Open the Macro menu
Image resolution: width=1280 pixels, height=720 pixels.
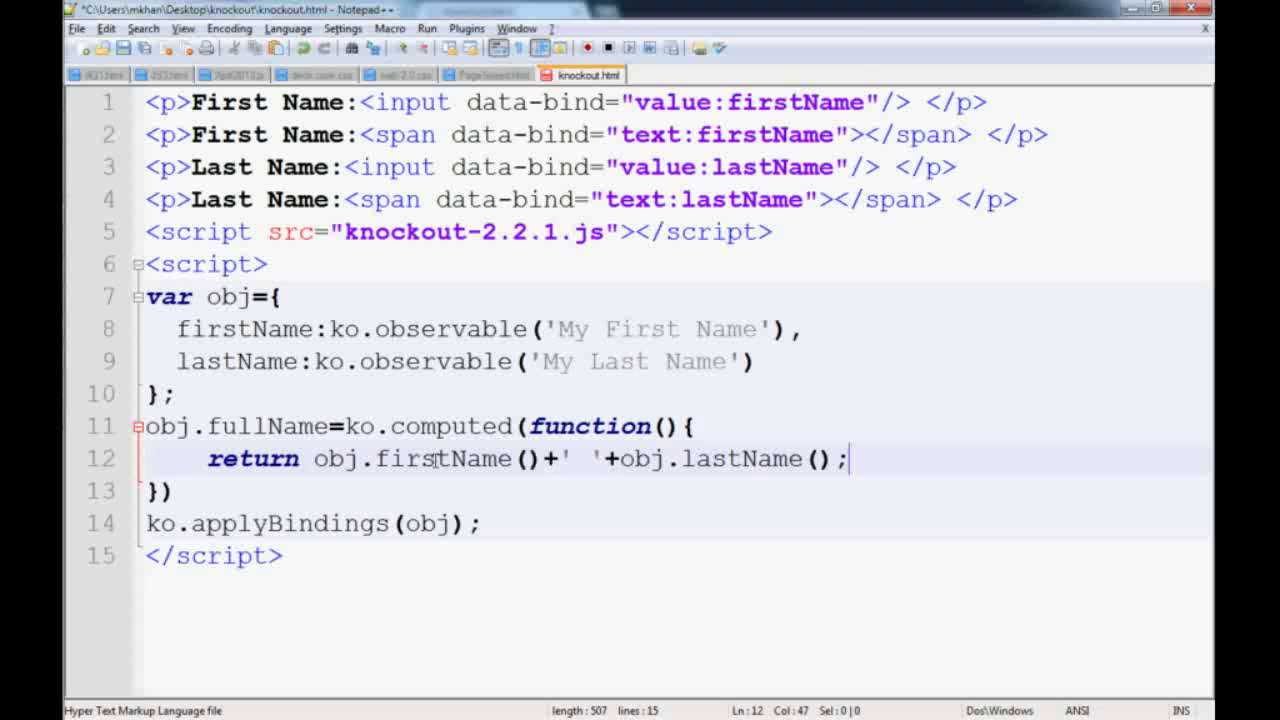390,29
